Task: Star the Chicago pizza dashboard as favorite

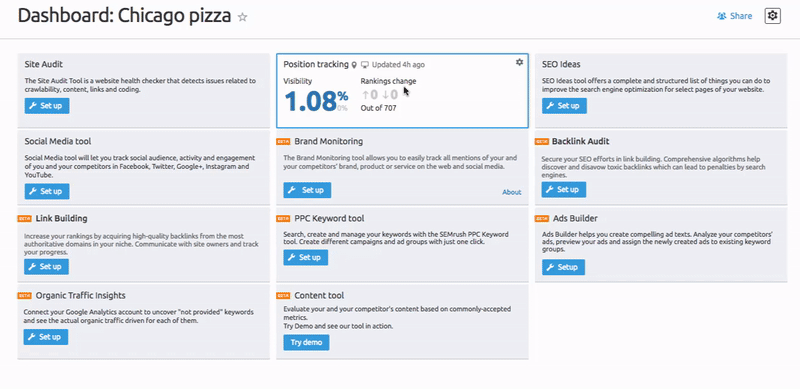Action: (243, 17)
